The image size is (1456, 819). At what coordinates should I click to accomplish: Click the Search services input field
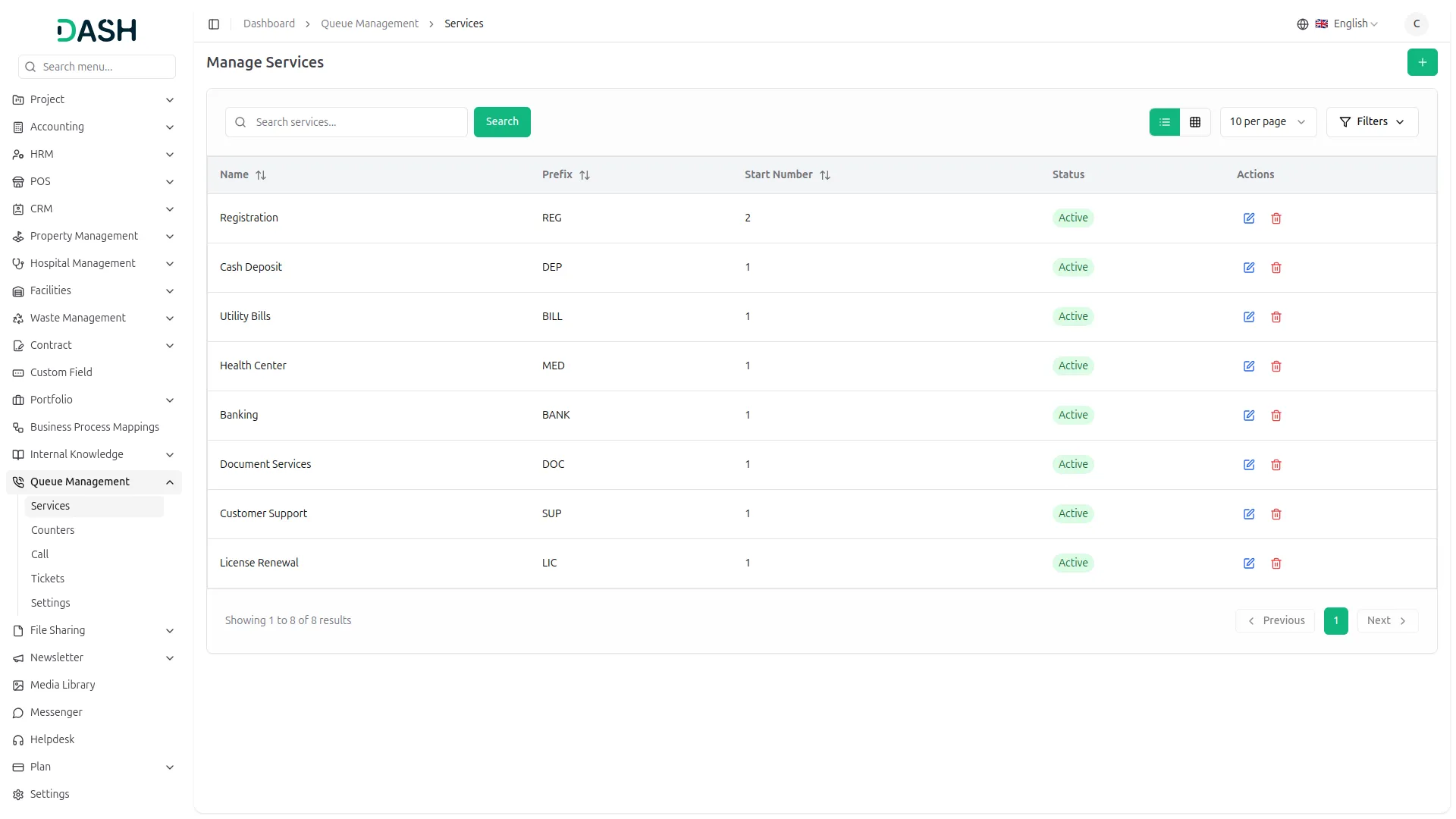[x=356, y=122]
